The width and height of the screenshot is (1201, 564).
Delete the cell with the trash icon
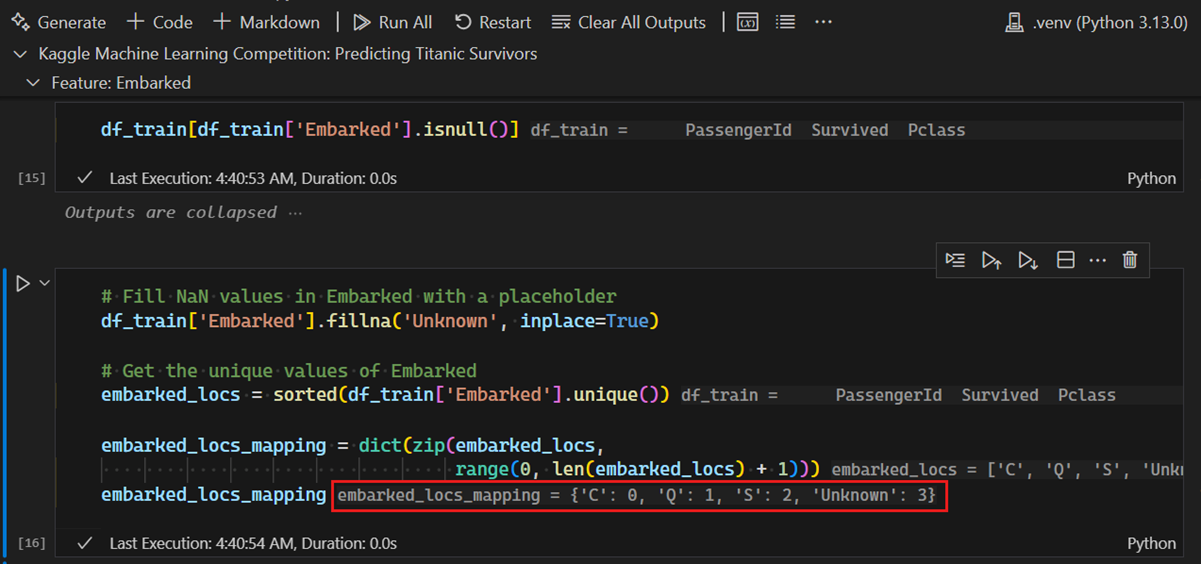tap(1130, 260)
